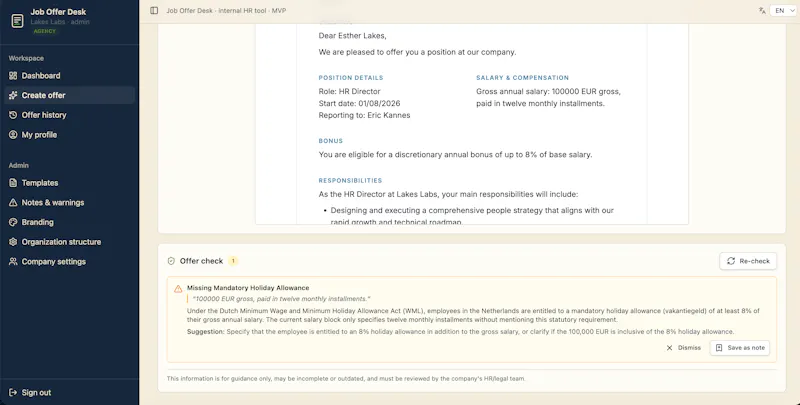Click the orange warning triangle in the alert
The height and width of the screenshot is (405, 800).
pyautogui.click(x=178, y=289)
